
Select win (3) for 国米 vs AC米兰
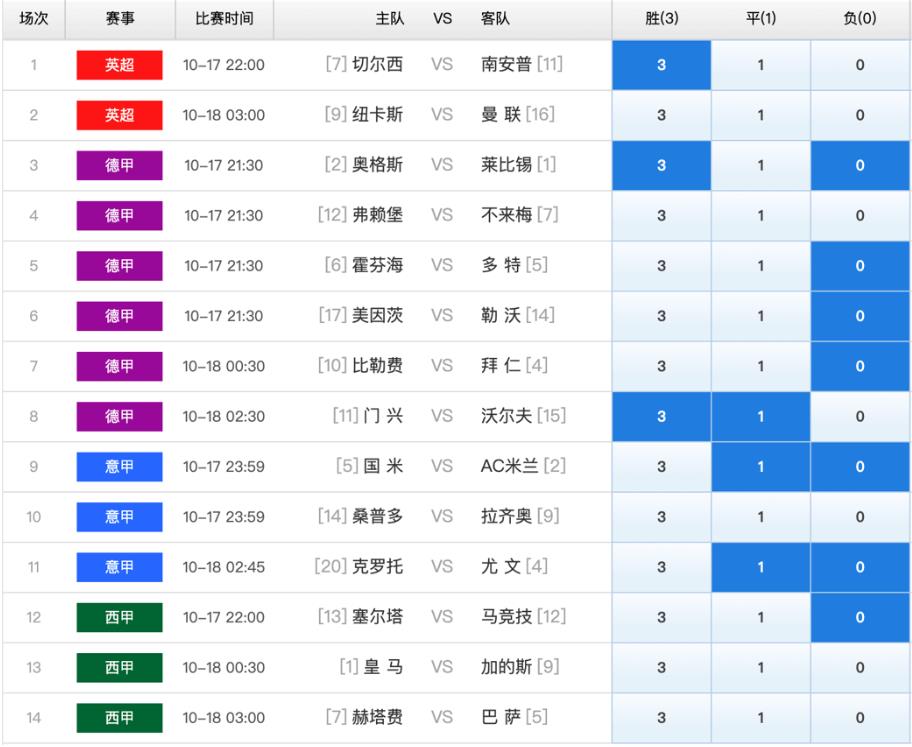661,467
